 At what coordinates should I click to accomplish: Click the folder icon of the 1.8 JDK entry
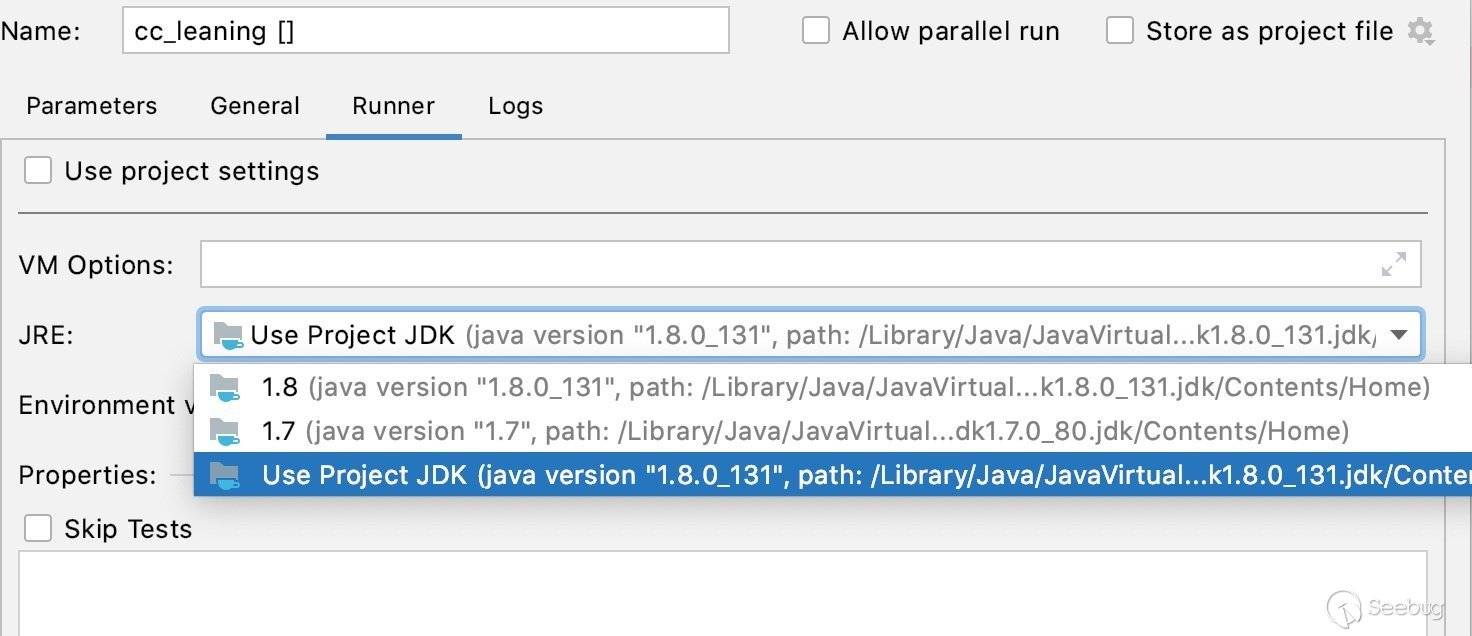coord(224,388)
